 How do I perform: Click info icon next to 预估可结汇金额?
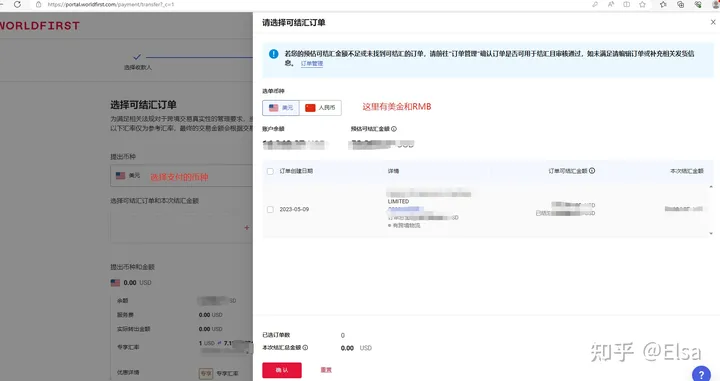point(394,129)
